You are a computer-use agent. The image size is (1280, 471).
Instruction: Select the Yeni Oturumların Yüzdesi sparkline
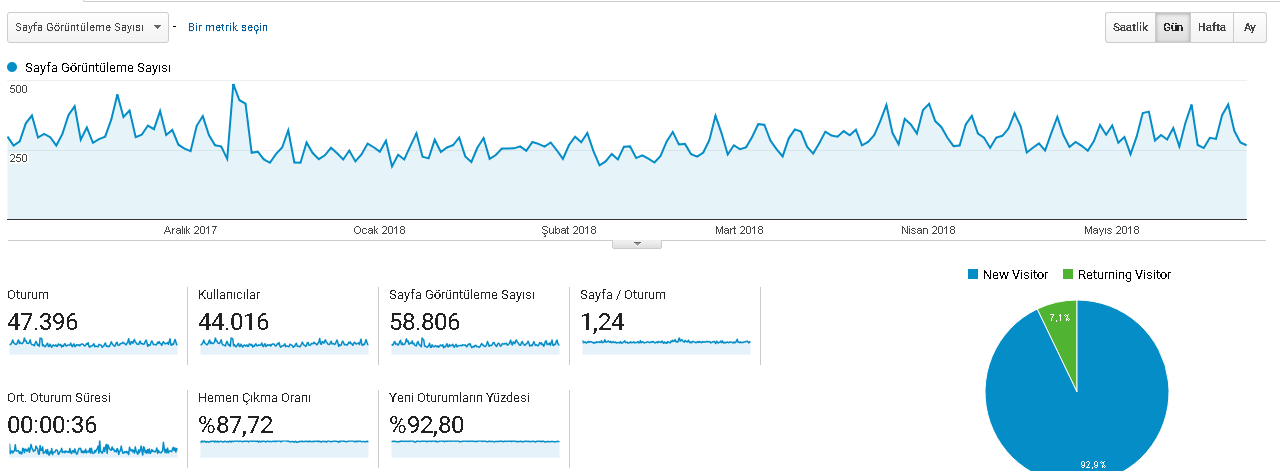[475, 447]
